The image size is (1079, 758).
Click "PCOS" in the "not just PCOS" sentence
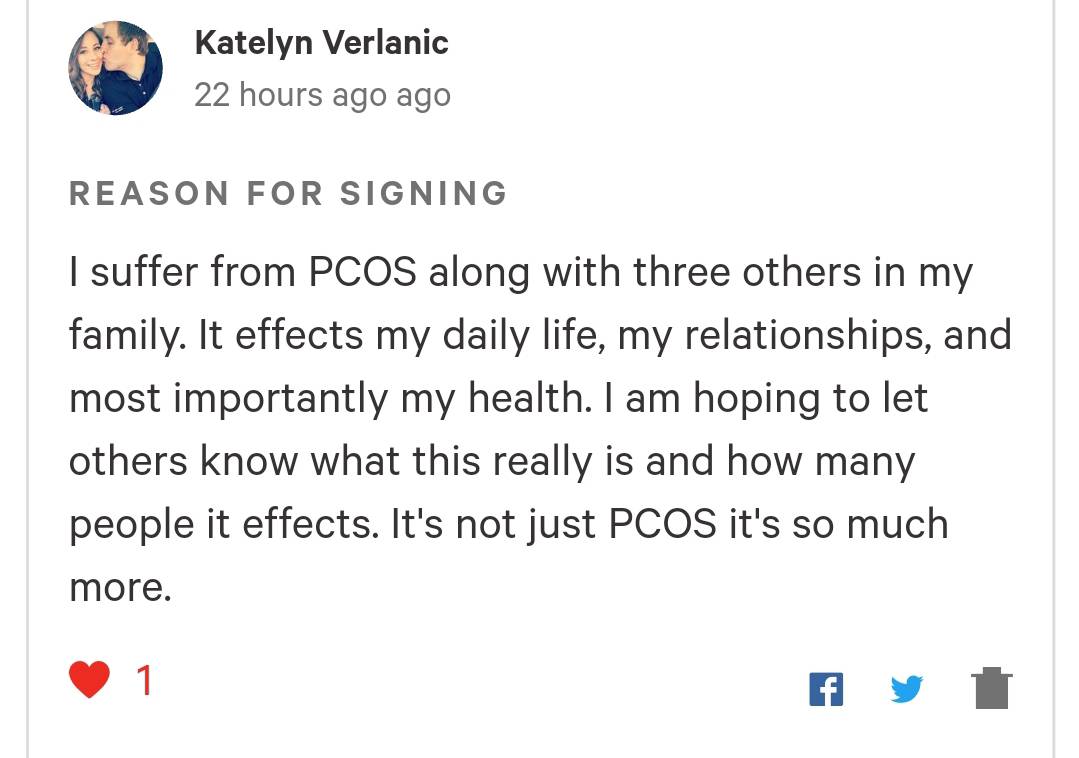point(662,524)
